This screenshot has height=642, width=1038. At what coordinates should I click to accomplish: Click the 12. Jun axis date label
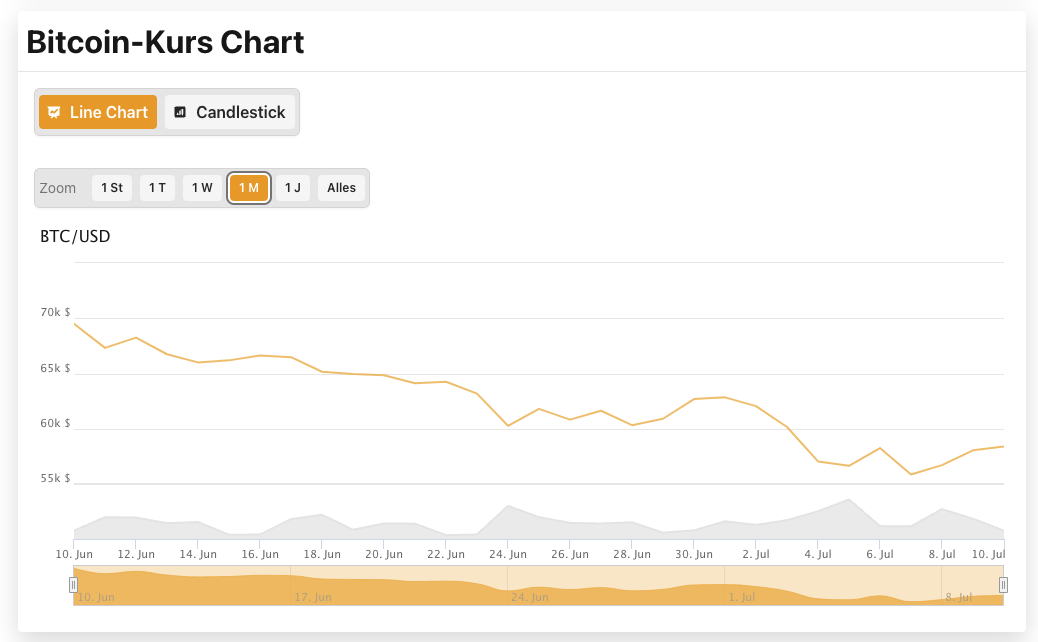(x=135, y=553)
